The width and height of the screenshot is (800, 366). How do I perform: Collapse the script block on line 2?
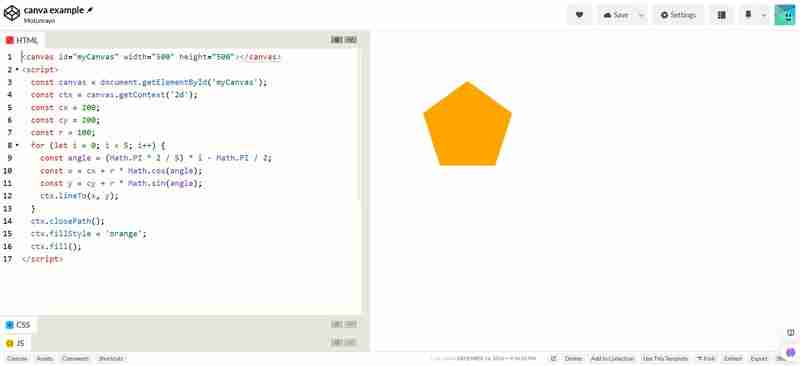pos(17,69)
